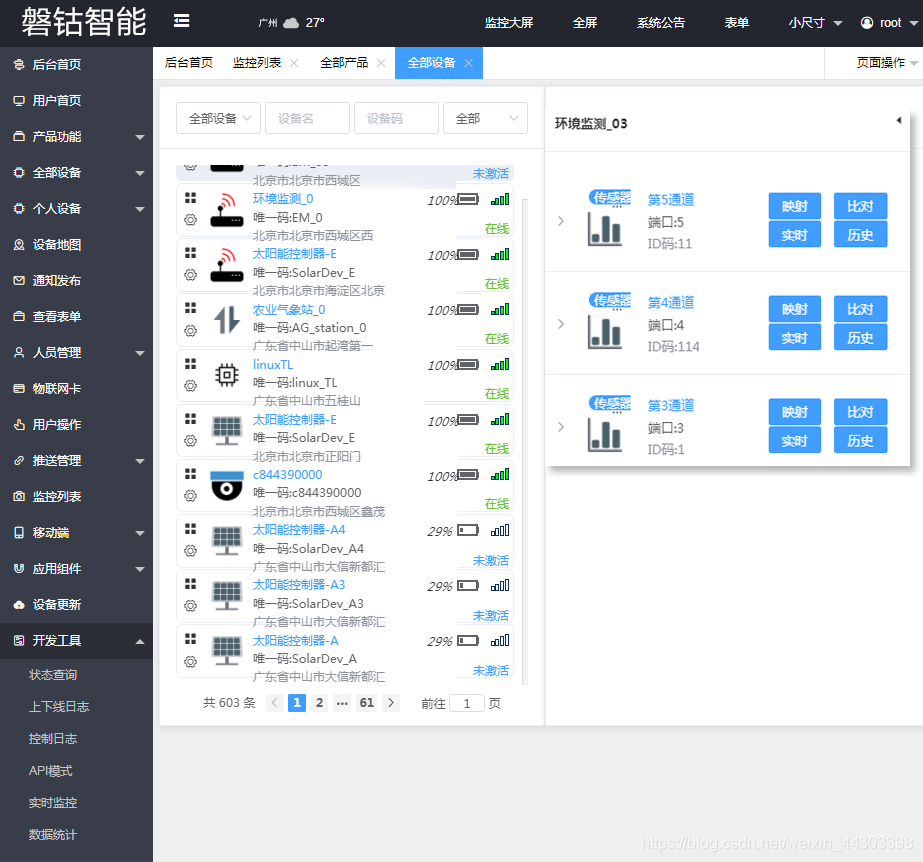Click bar chart icon of 第3通道
923x862 pixels.
pos(605,434)
